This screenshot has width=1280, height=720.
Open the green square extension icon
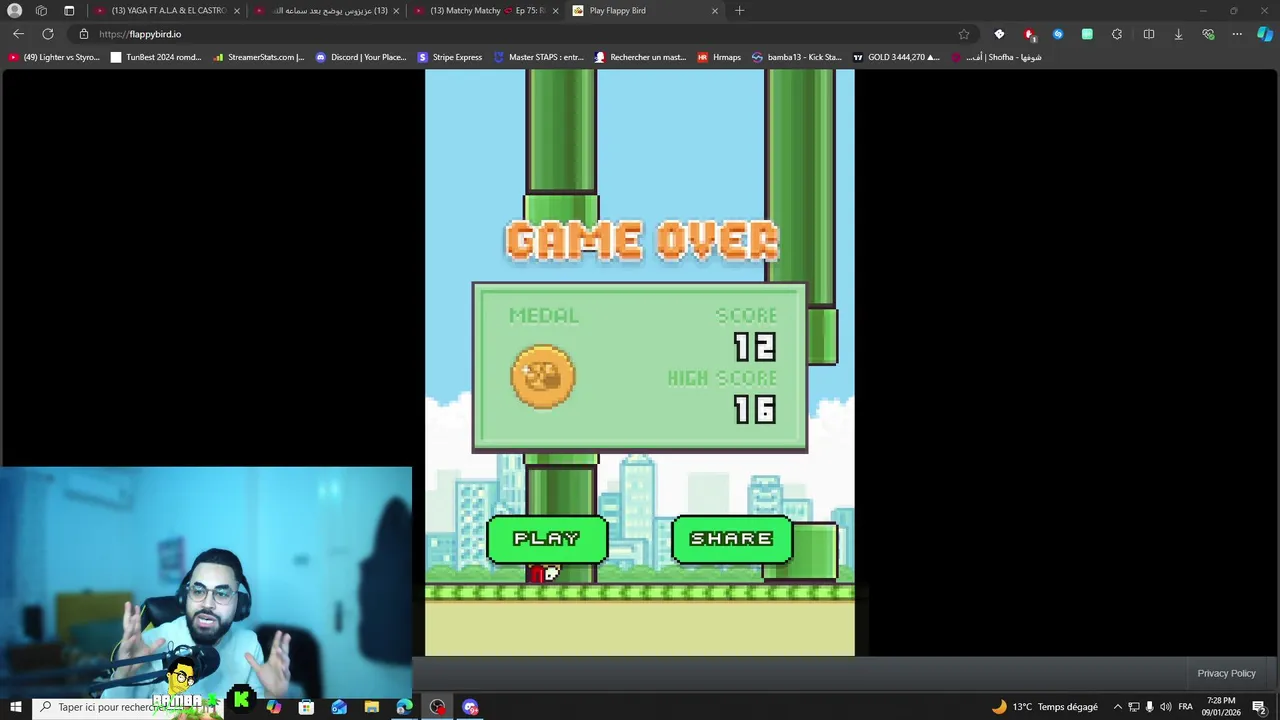[1087, 34]
